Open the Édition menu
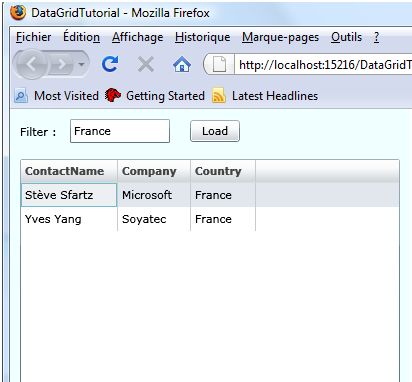The height and width of the screenshot is (382, 412). click(x=81, y=37)
